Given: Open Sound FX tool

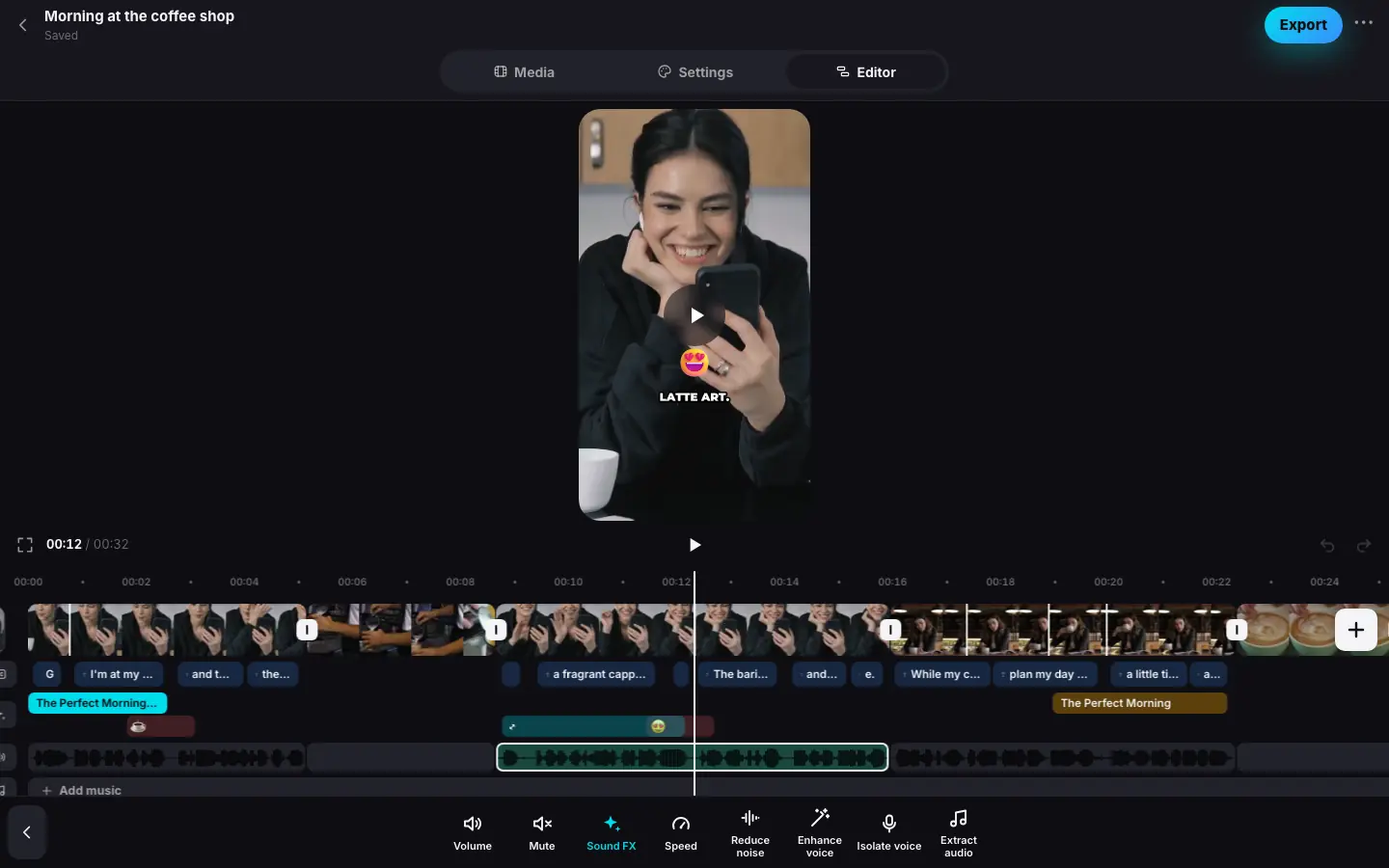Looking at the screenshot, I should coord(612,833).
